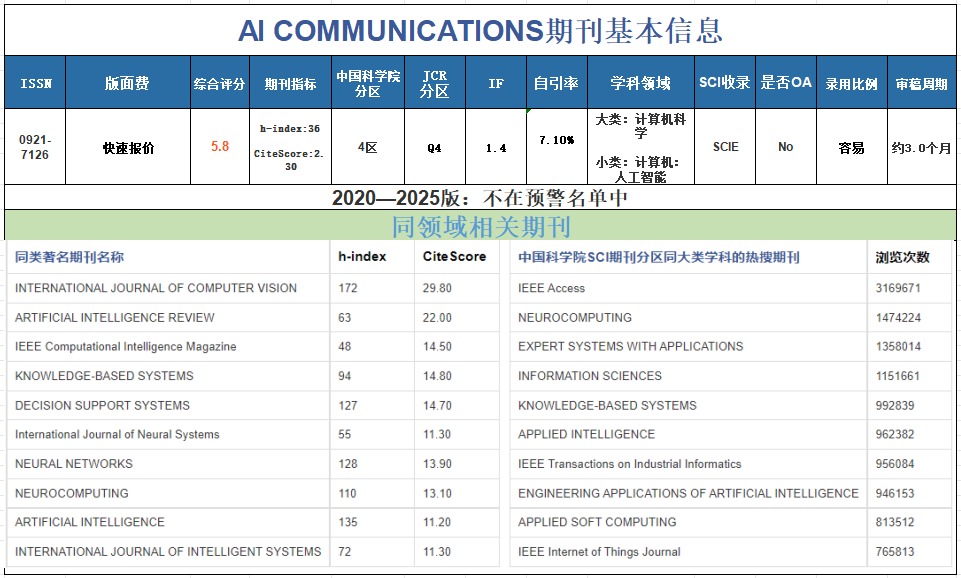Select the view count 1474224
This screenshot has height=578, width=961.
[x=898, y=318]
